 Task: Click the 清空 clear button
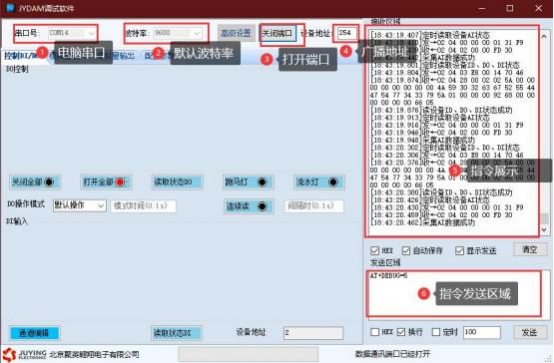coord(530,250)
